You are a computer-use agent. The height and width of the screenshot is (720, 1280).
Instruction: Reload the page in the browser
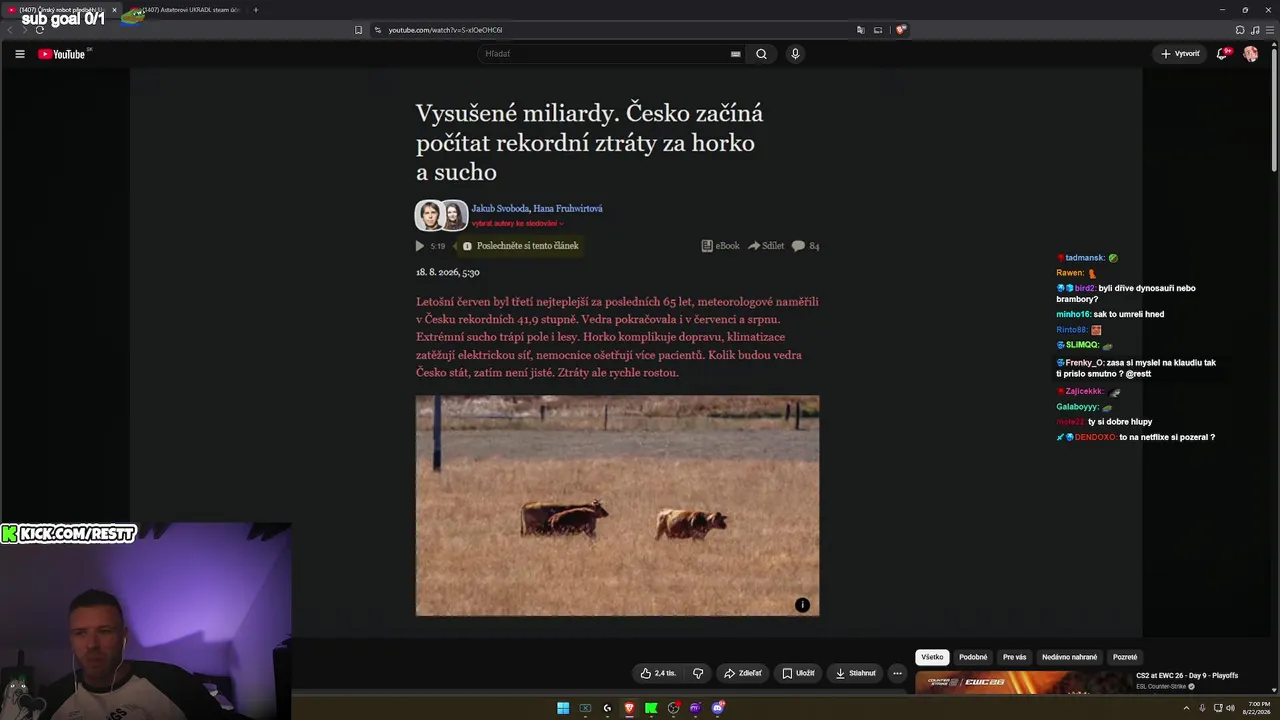(x=40, y=30)
